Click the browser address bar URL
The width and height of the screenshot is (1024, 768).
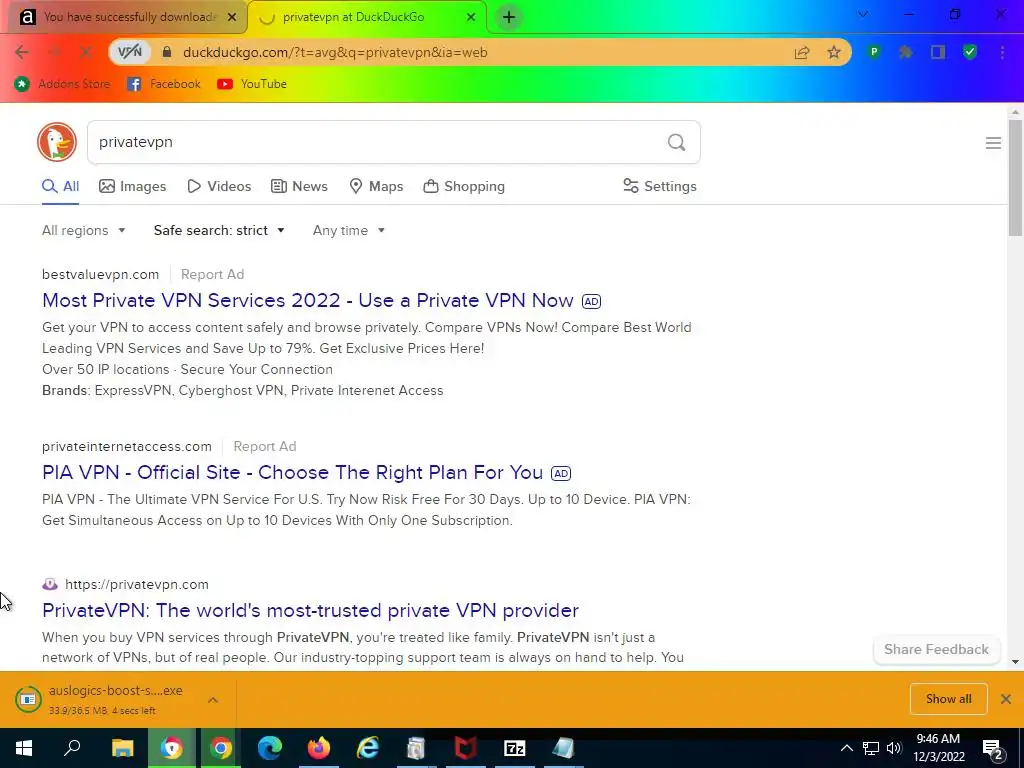coord(335,52)
